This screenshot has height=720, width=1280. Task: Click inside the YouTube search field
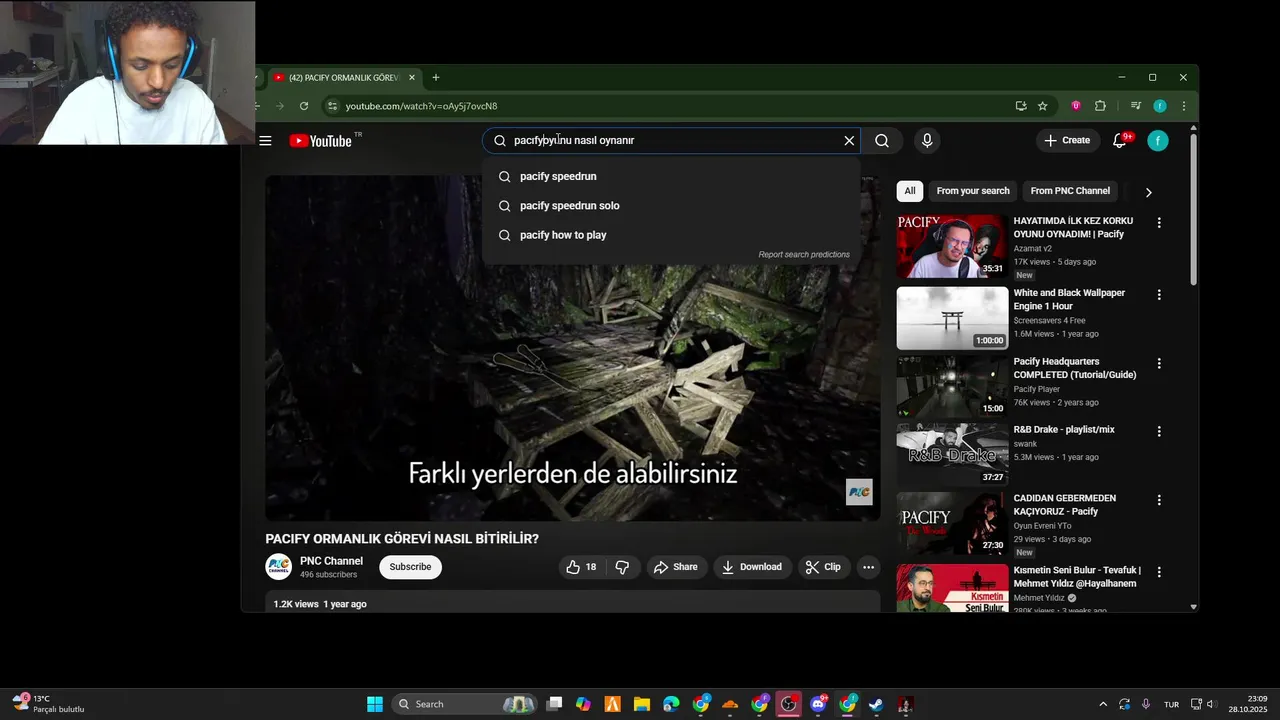672,141
